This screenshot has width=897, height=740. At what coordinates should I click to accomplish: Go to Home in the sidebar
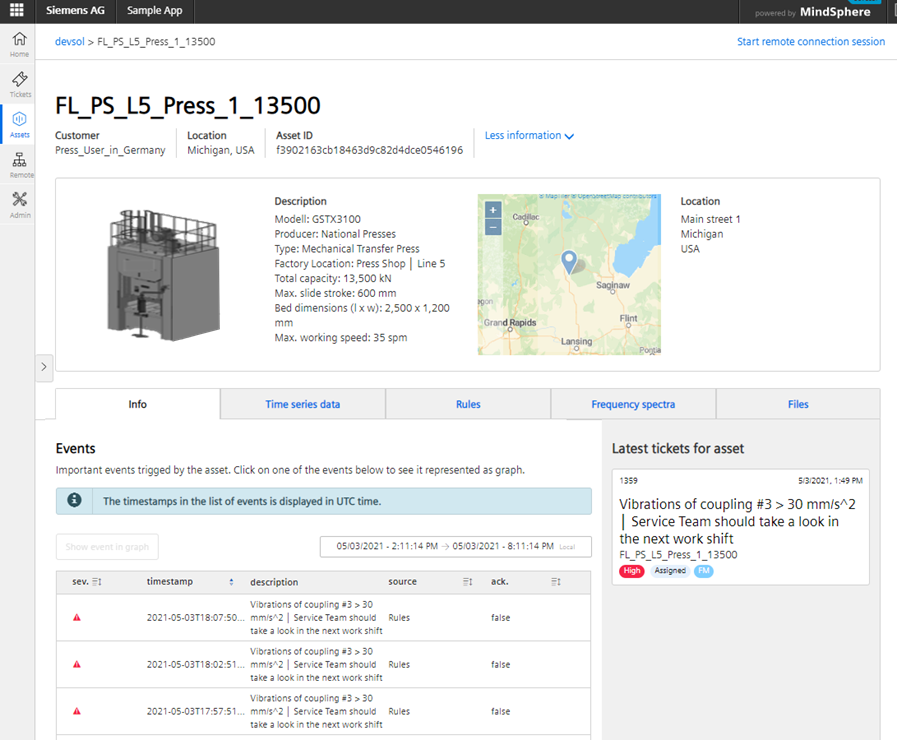[19, 44]
